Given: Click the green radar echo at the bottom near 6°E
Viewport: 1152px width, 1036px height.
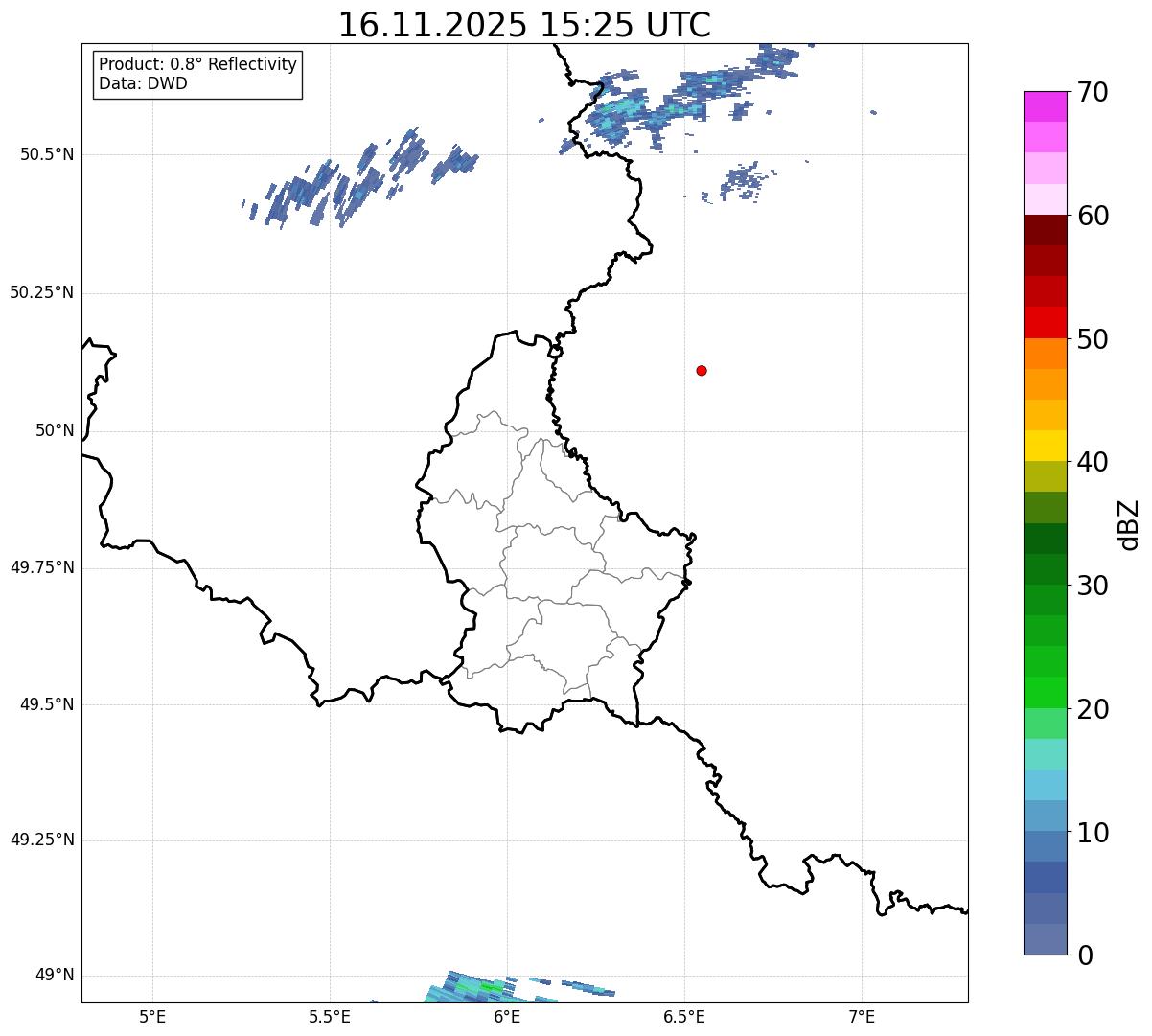Looking at the screenshot, I should point(490,986).
